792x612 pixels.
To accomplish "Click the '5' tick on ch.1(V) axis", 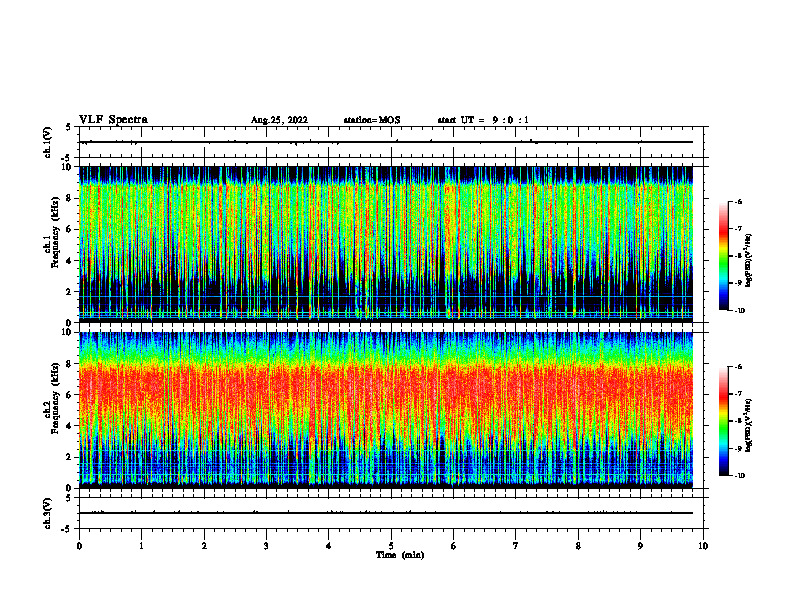I will [69, 127].
